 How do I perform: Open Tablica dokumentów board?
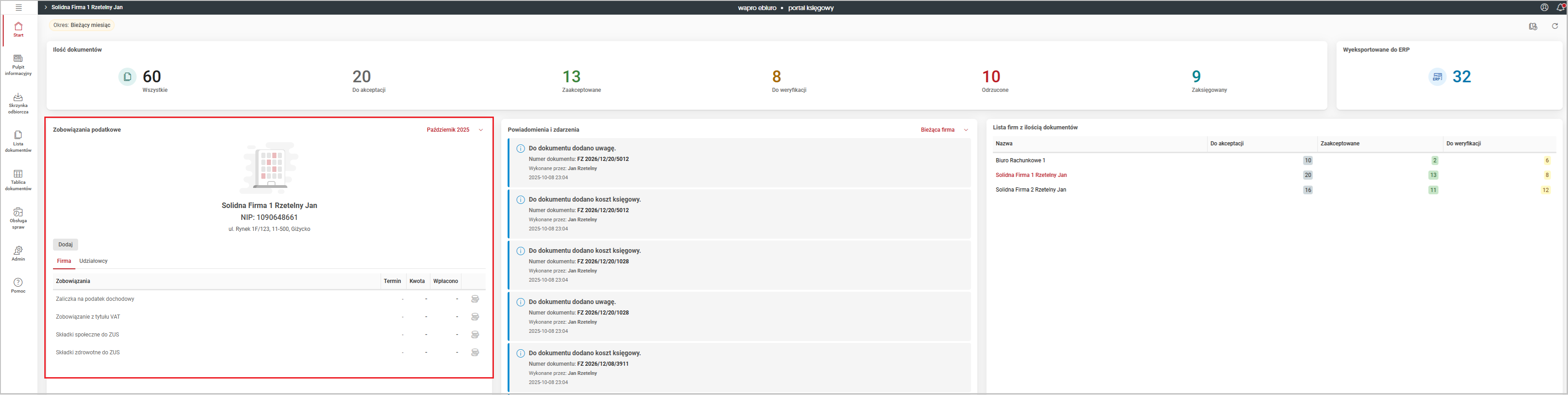18,180
